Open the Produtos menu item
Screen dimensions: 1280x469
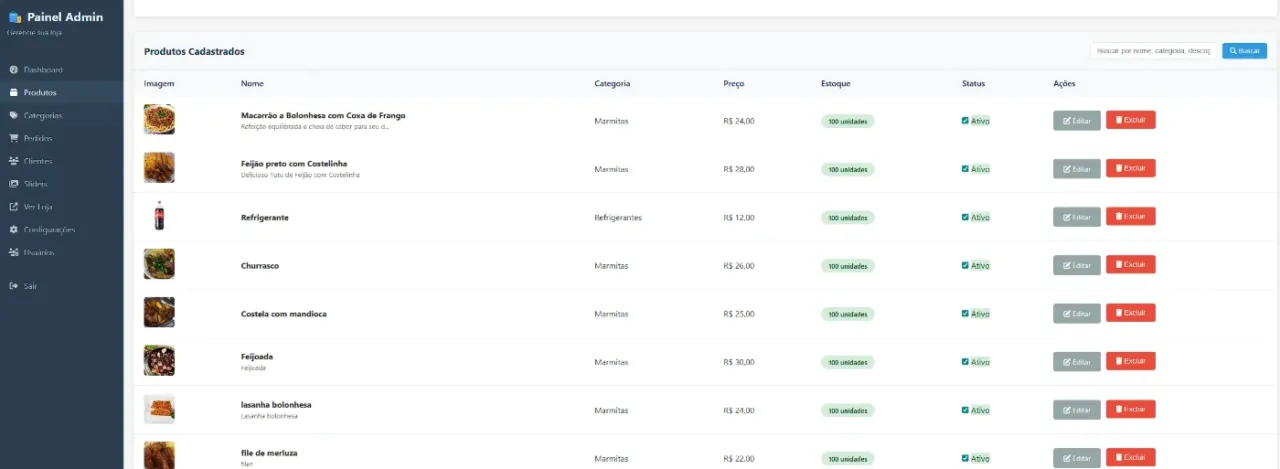pyautogui.click(x=62, y=93)
